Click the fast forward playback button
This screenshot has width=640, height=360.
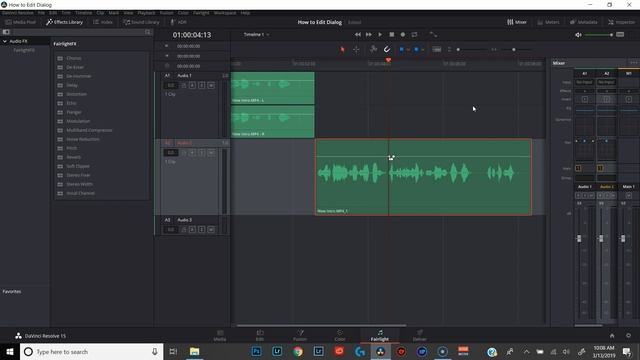[369, 35]
